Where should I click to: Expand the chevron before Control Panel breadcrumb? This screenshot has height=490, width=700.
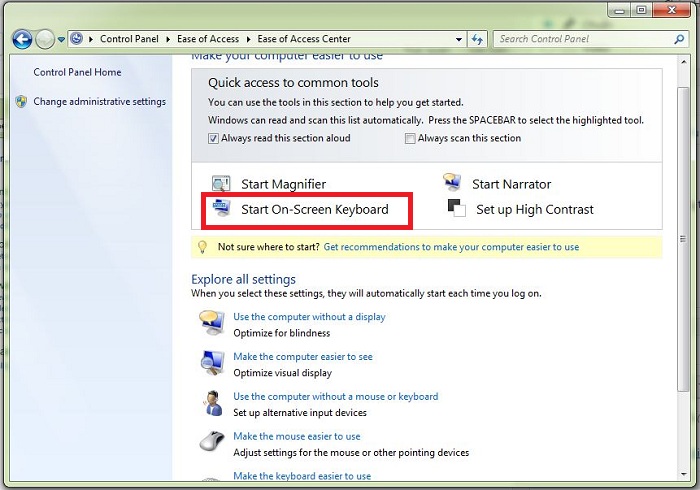pos(91,39)
